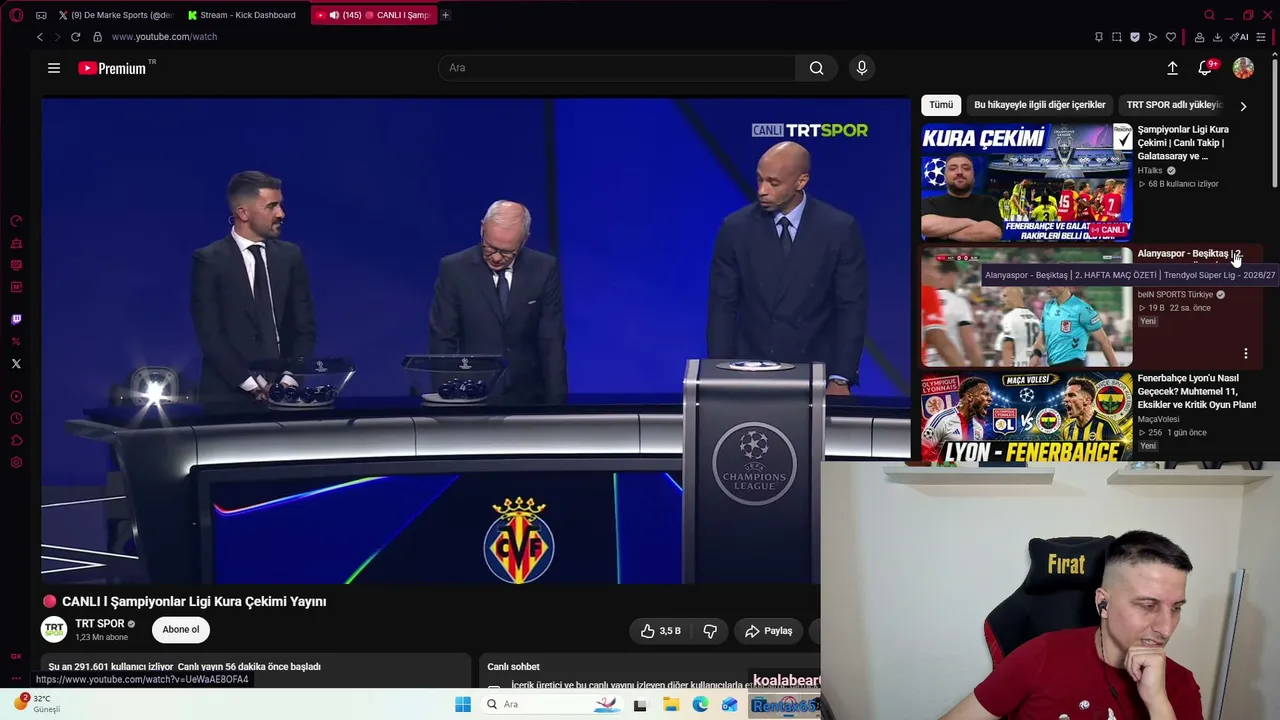The width and height of the screenshot is (1280, 720).
Task: Open the TRT SPOR channel name link
Action: pos(100,624)
